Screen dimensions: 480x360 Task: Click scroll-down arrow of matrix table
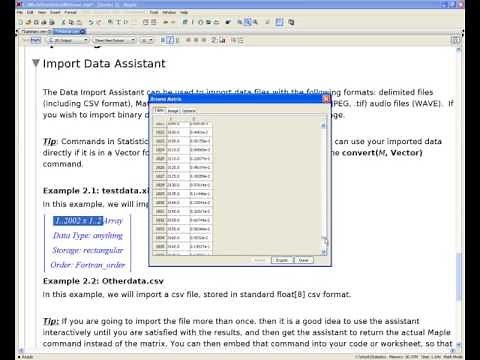coord(323,252)
